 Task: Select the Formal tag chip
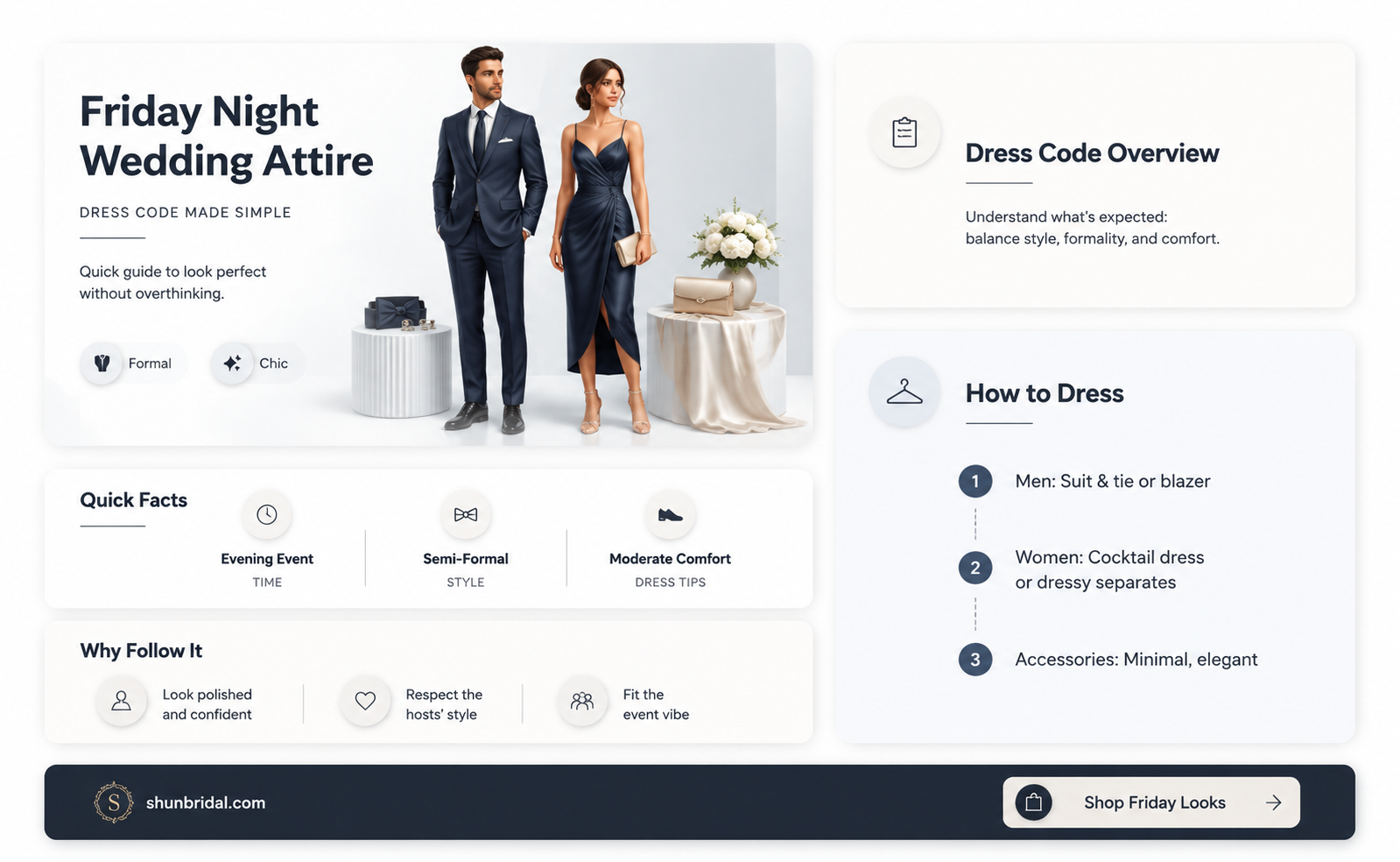(x=133, y=363)
